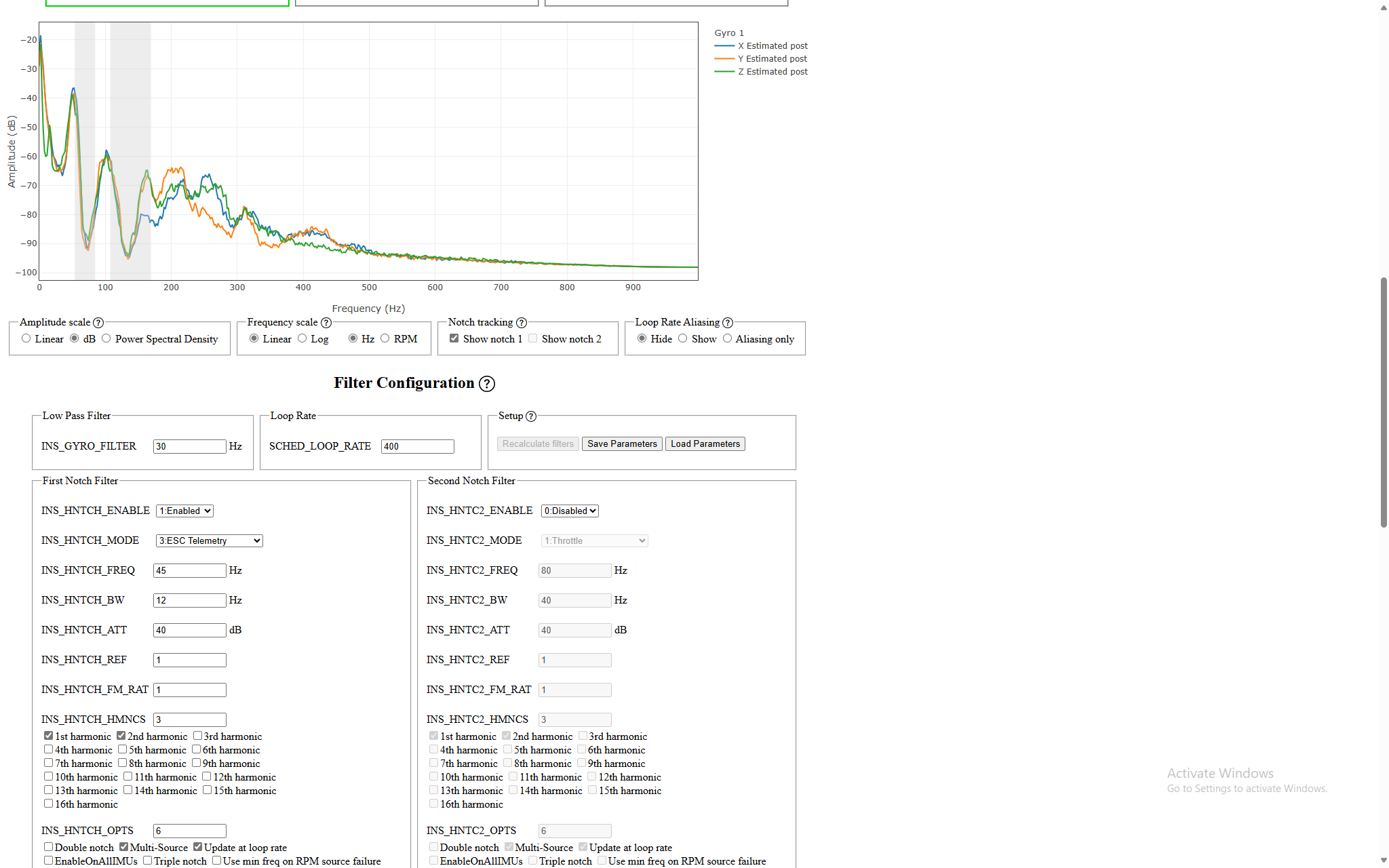Click the Amplitude scale help icon
The width and height of the screenshot is (1389, 868).
point(98,323)
